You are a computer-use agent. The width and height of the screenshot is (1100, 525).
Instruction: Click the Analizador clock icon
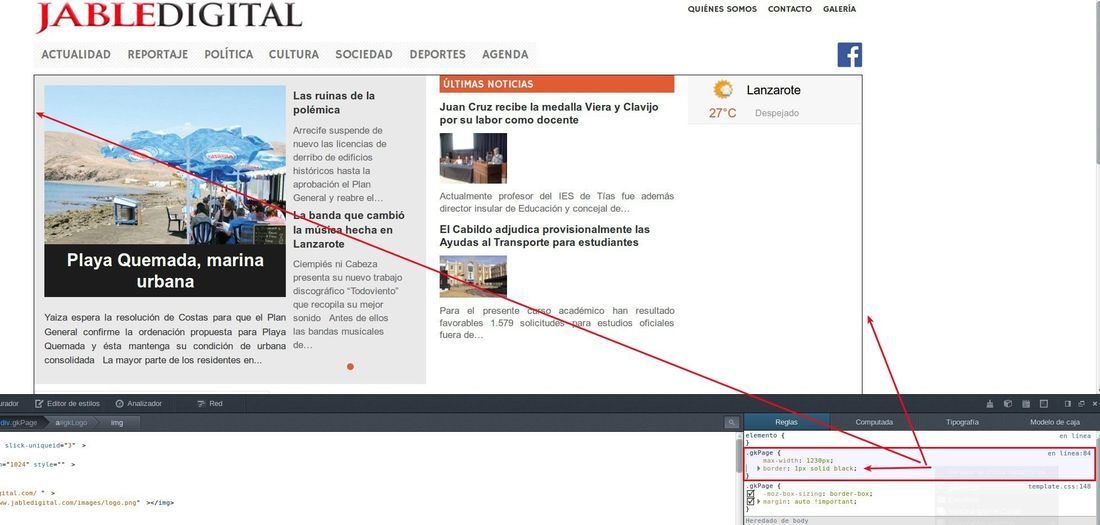pyautogui.click(x=119, y=404)
